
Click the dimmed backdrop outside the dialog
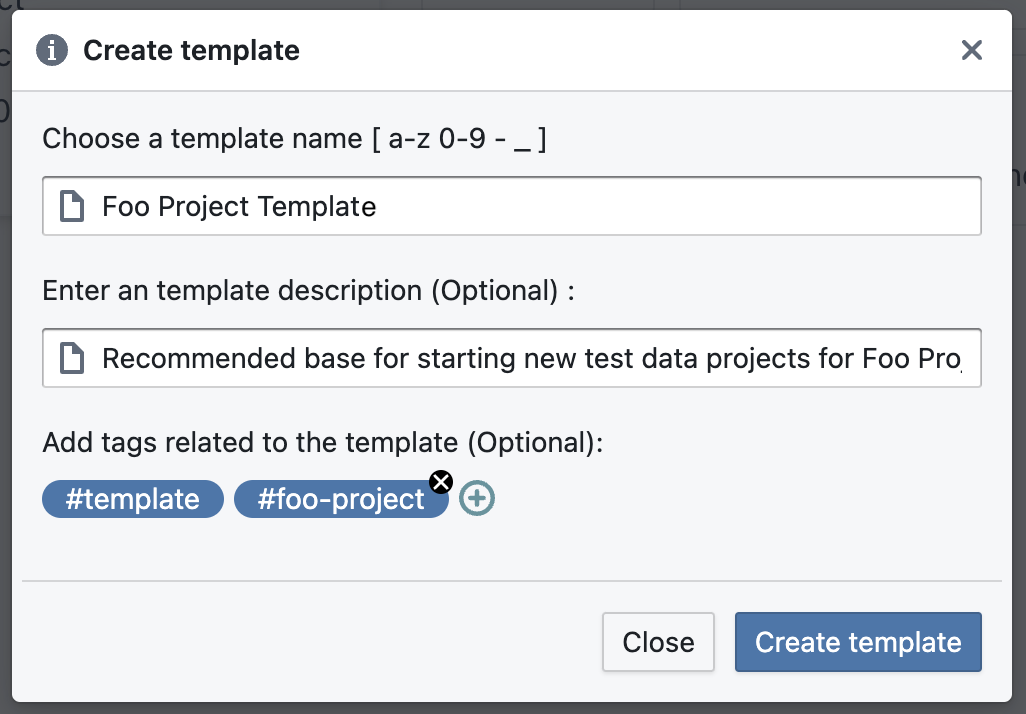[x=5, y=393]
